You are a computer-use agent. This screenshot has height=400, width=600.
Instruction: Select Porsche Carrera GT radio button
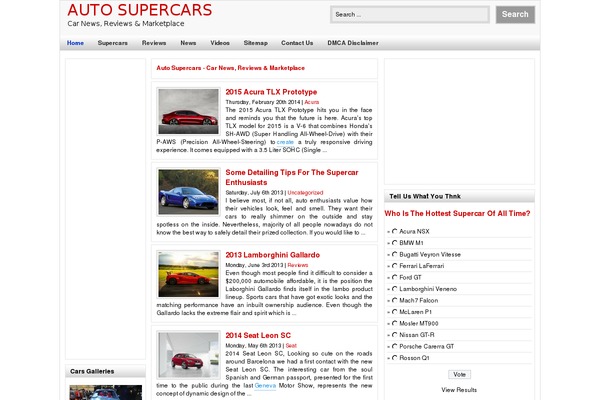point(395,346)
